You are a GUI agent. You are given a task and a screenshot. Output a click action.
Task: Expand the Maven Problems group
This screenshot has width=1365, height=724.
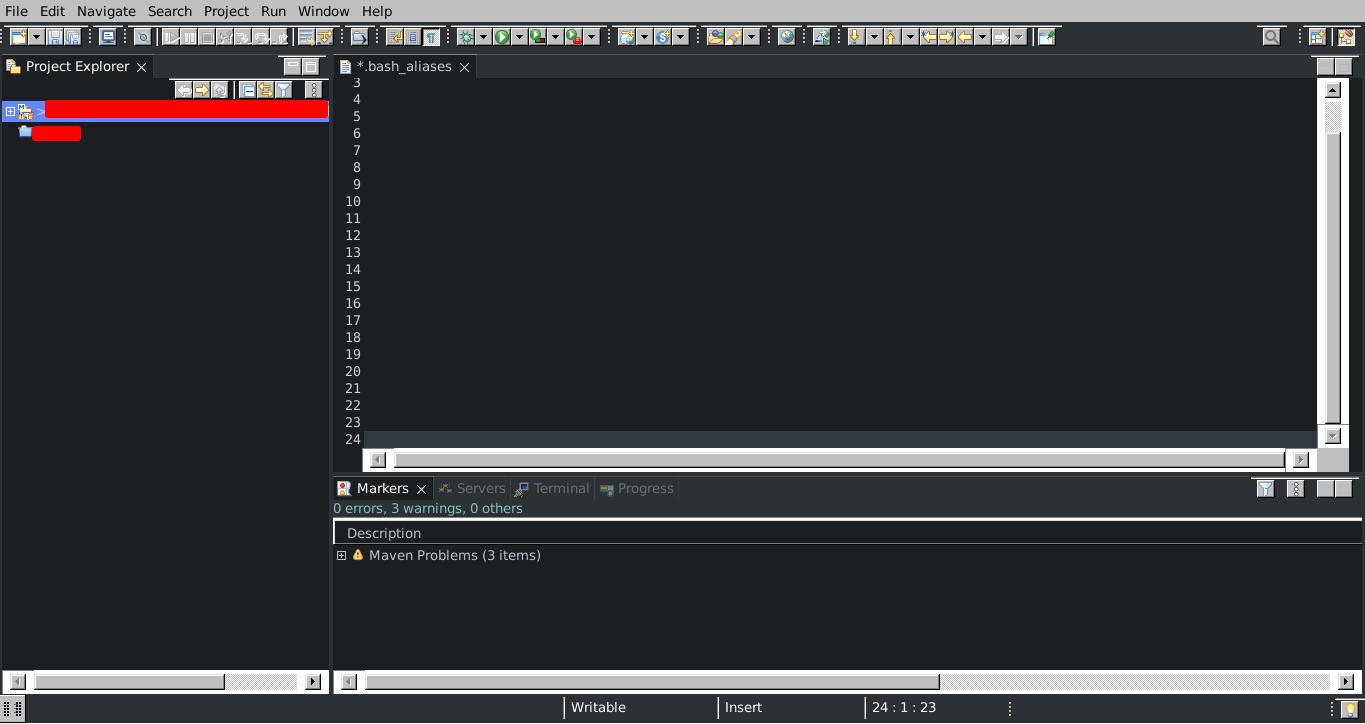pos(341,555)
